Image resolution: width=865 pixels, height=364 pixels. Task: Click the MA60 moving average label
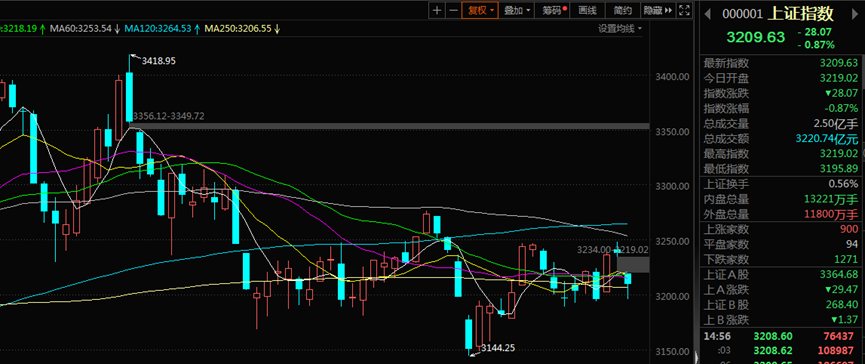coord(85,29)
